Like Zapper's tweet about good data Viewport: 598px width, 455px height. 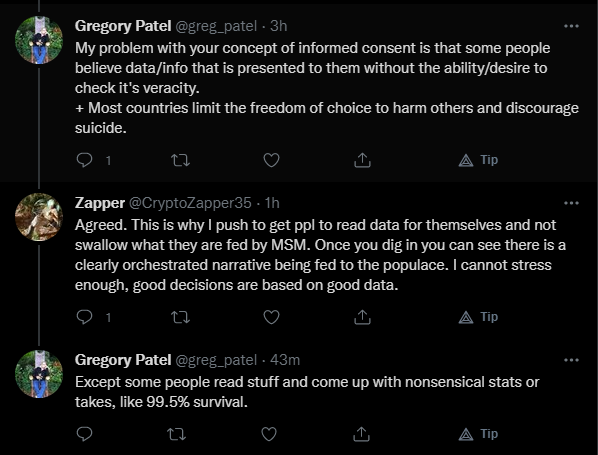[272, 317]
